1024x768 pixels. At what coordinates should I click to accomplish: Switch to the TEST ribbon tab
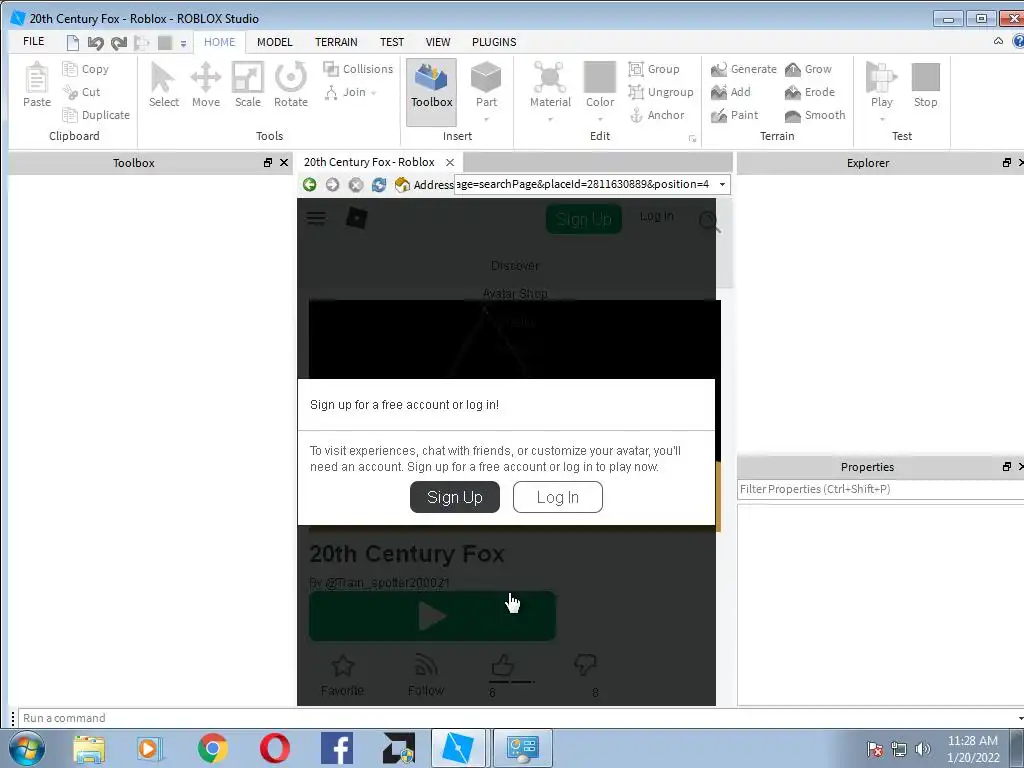click(x=392, y=42)
